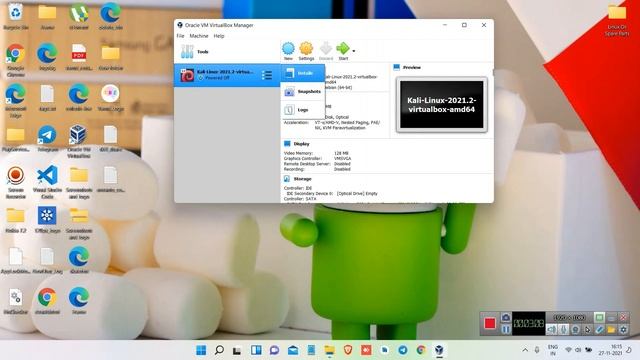Open Recycle Bin desktop icon

click(x=16, y=17)
